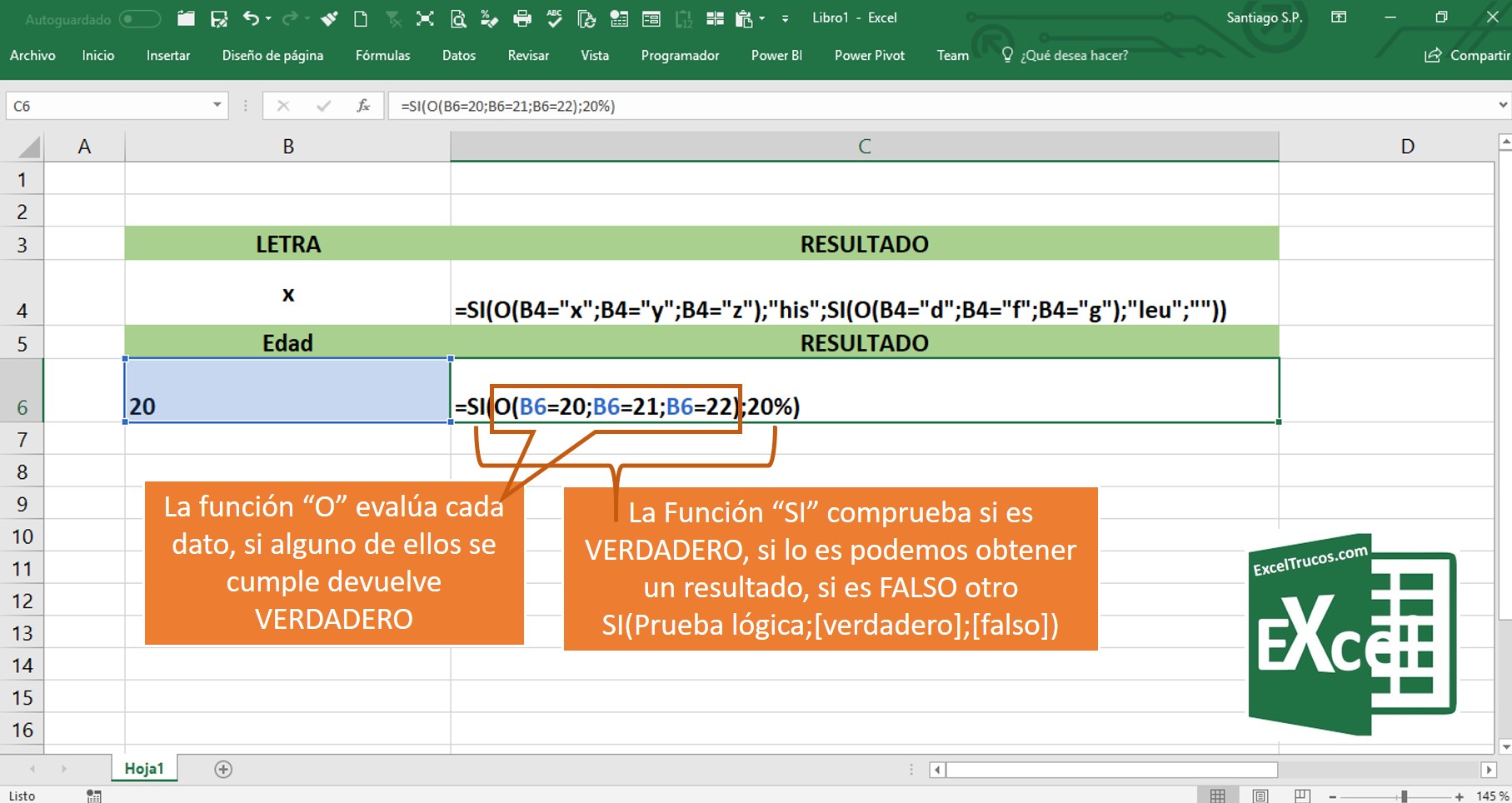The width and height of the screenshot is (1512, 803).
Task: Open a workbook with the Open folder icon
Action: [x=186, y=18]
